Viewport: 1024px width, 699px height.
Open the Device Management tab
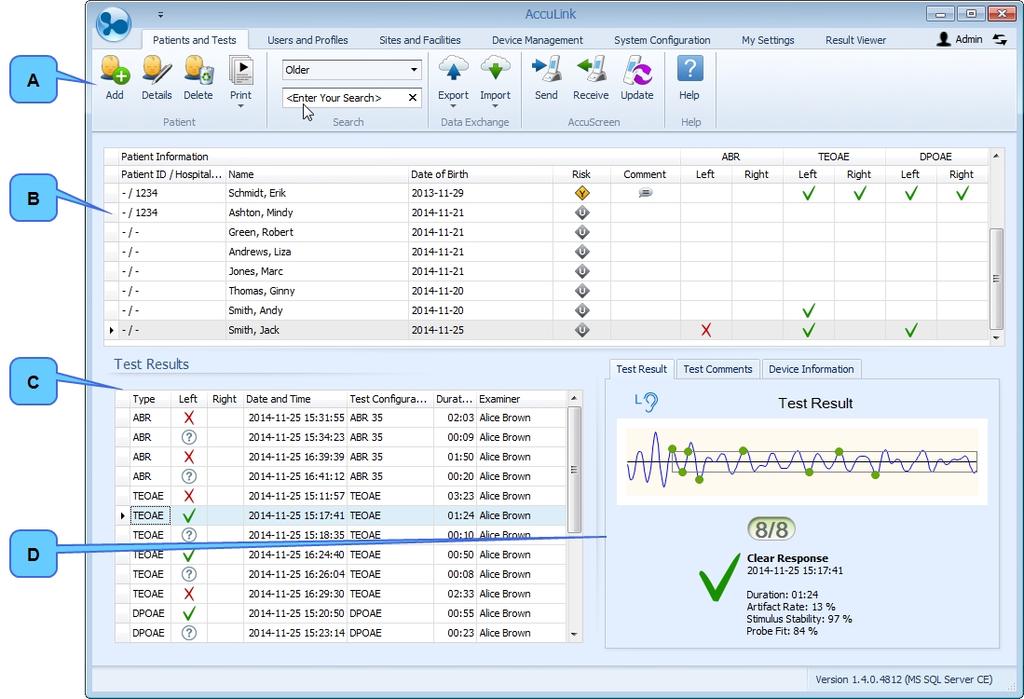click(x=537, y=40)
